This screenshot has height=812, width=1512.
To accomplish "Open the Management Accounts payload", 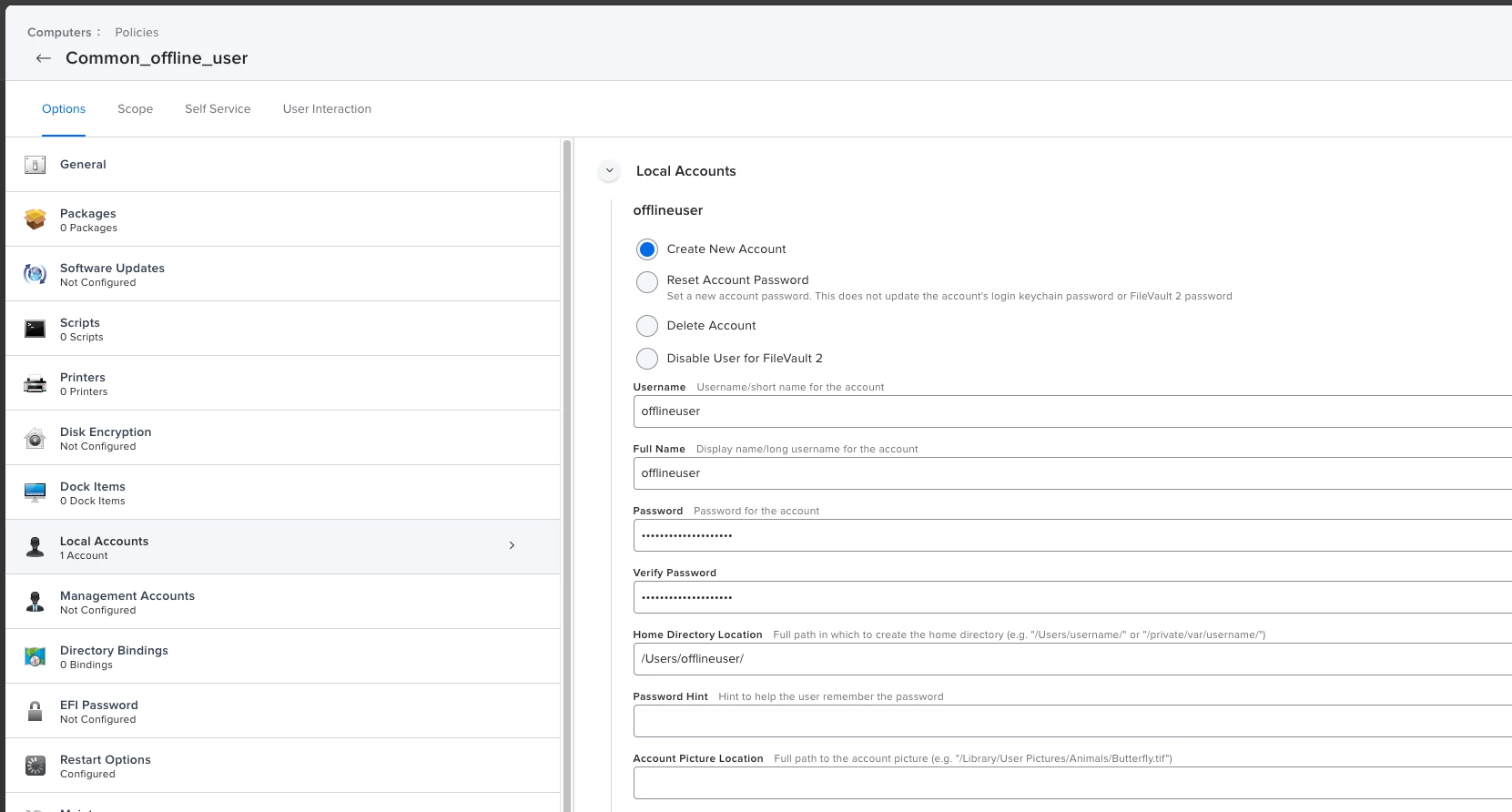I will click(282, 602).
